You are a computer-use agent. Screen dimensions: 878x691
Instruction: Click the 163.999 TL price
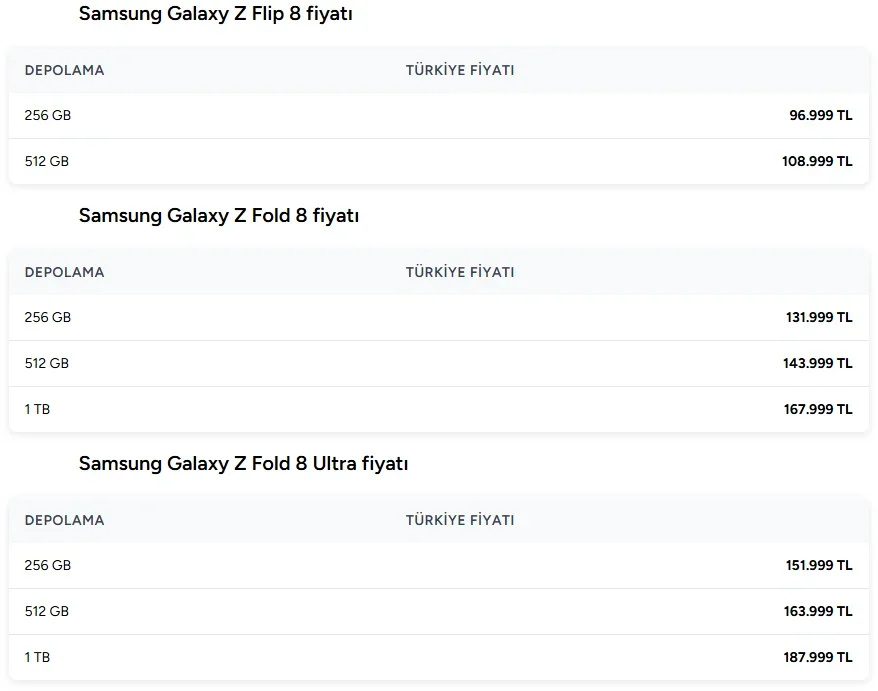pos(818,611)
